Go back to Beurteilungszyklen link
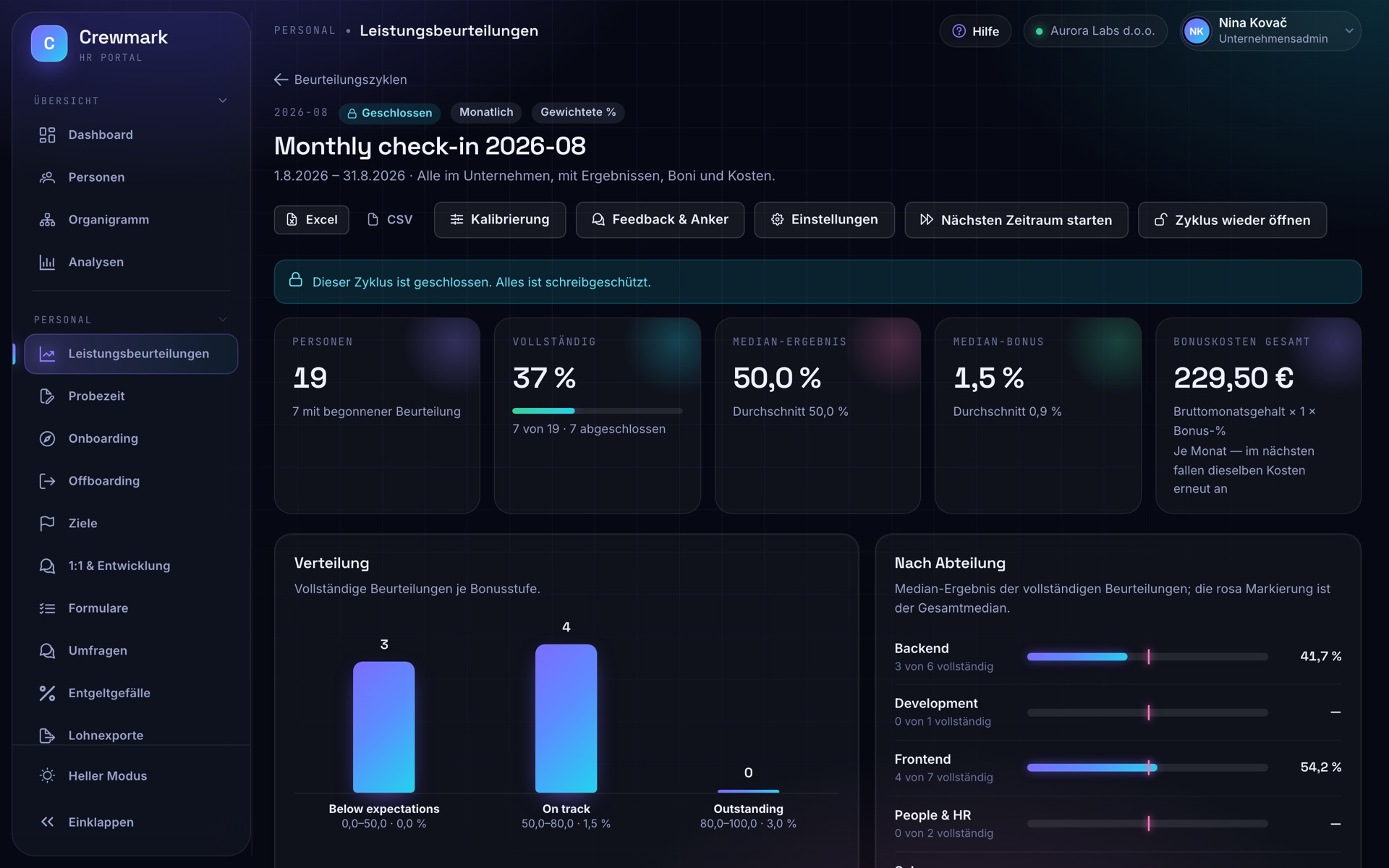Image resolution: width=1389 pixels, height=868 pixels. [341, 80]
